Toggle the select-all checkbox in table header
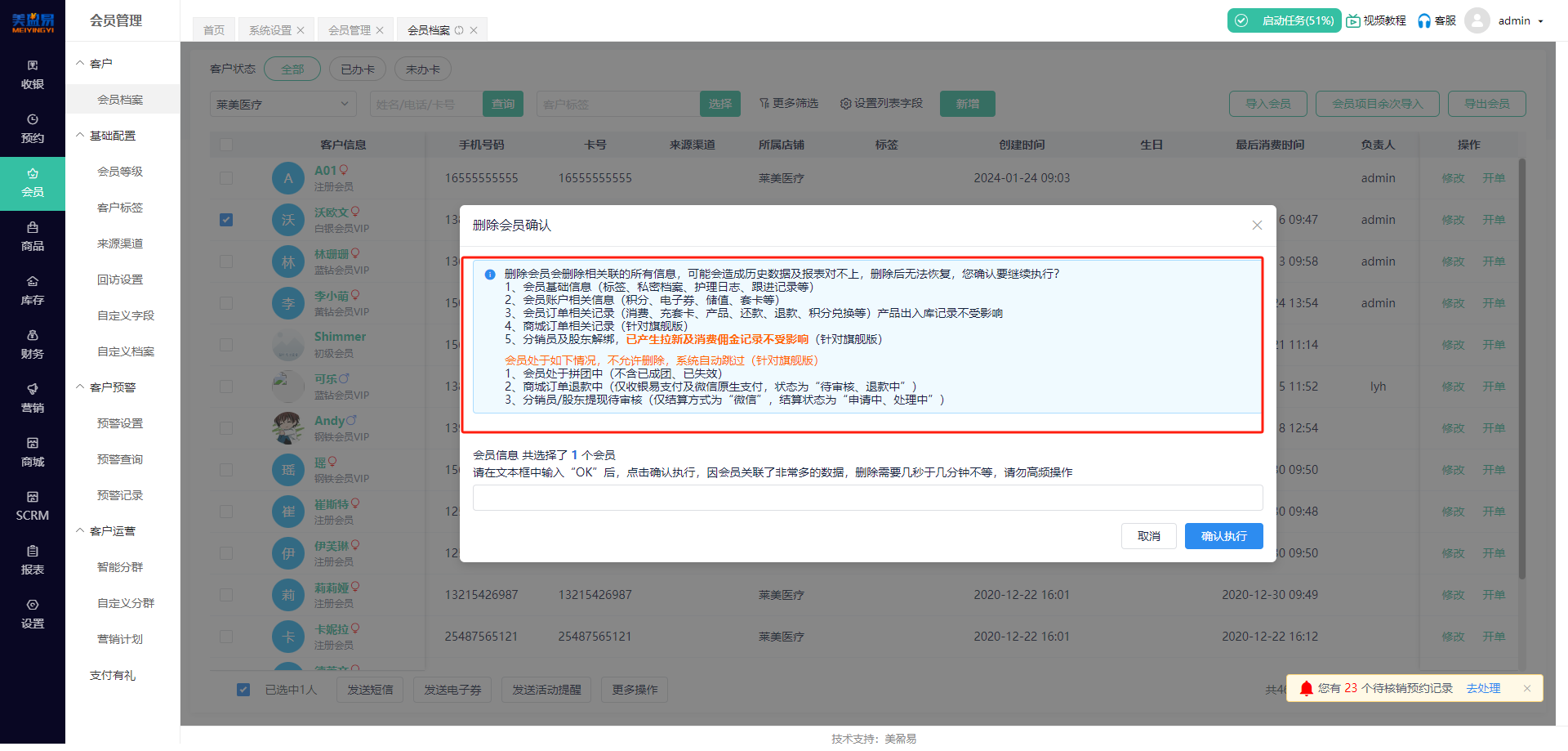The height and width of the screenshot is (751, 1568). click(226, 144)
